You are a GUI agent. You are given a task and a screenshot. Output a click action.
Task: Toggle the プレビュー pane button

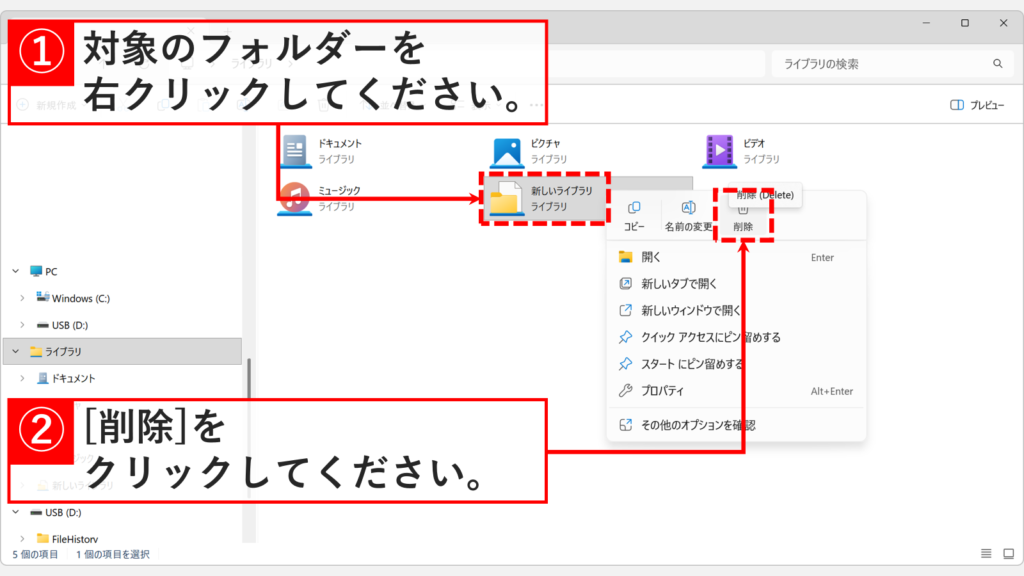coord(977,105)
